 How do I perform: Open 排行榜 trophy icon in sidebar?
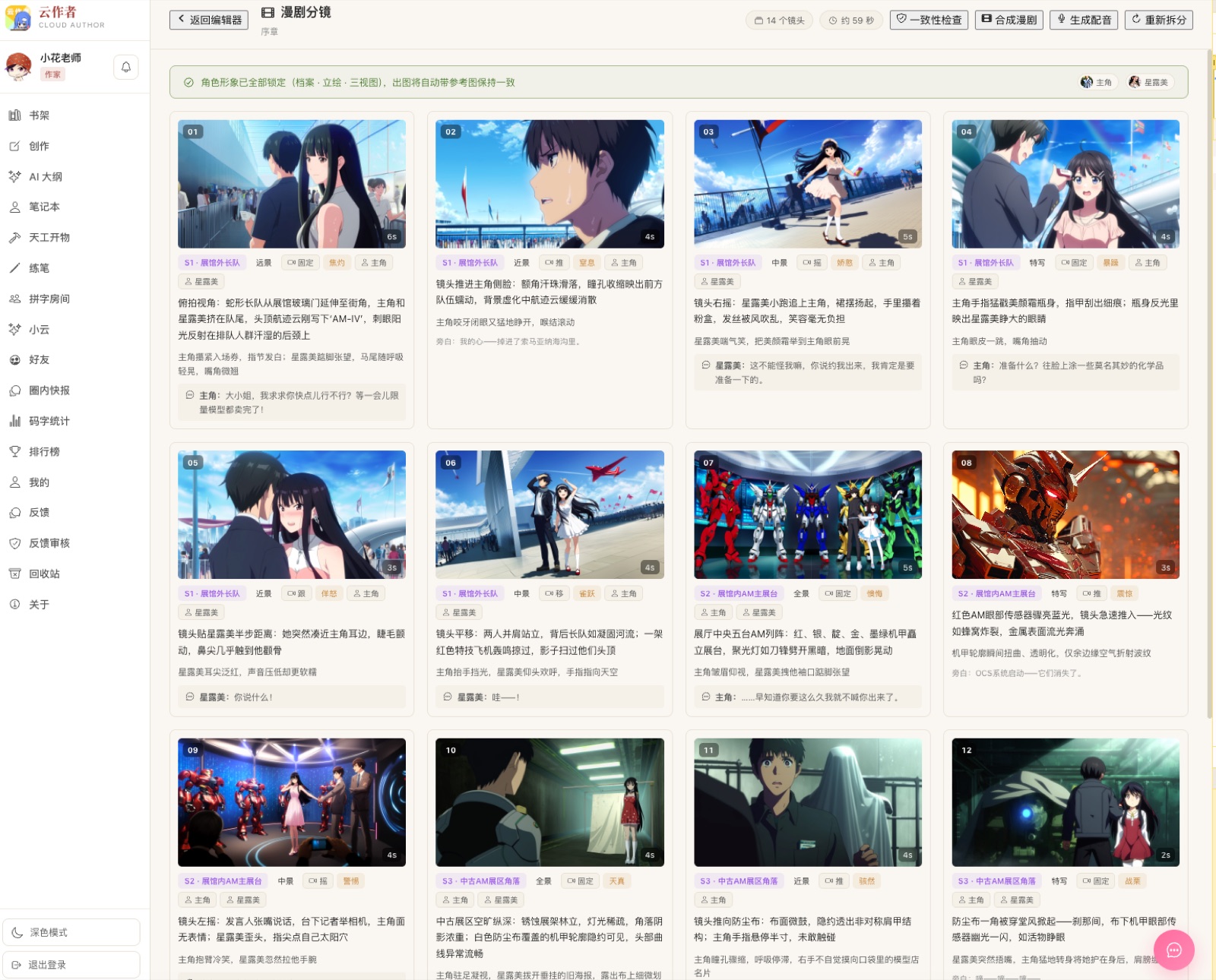[14, 451]
